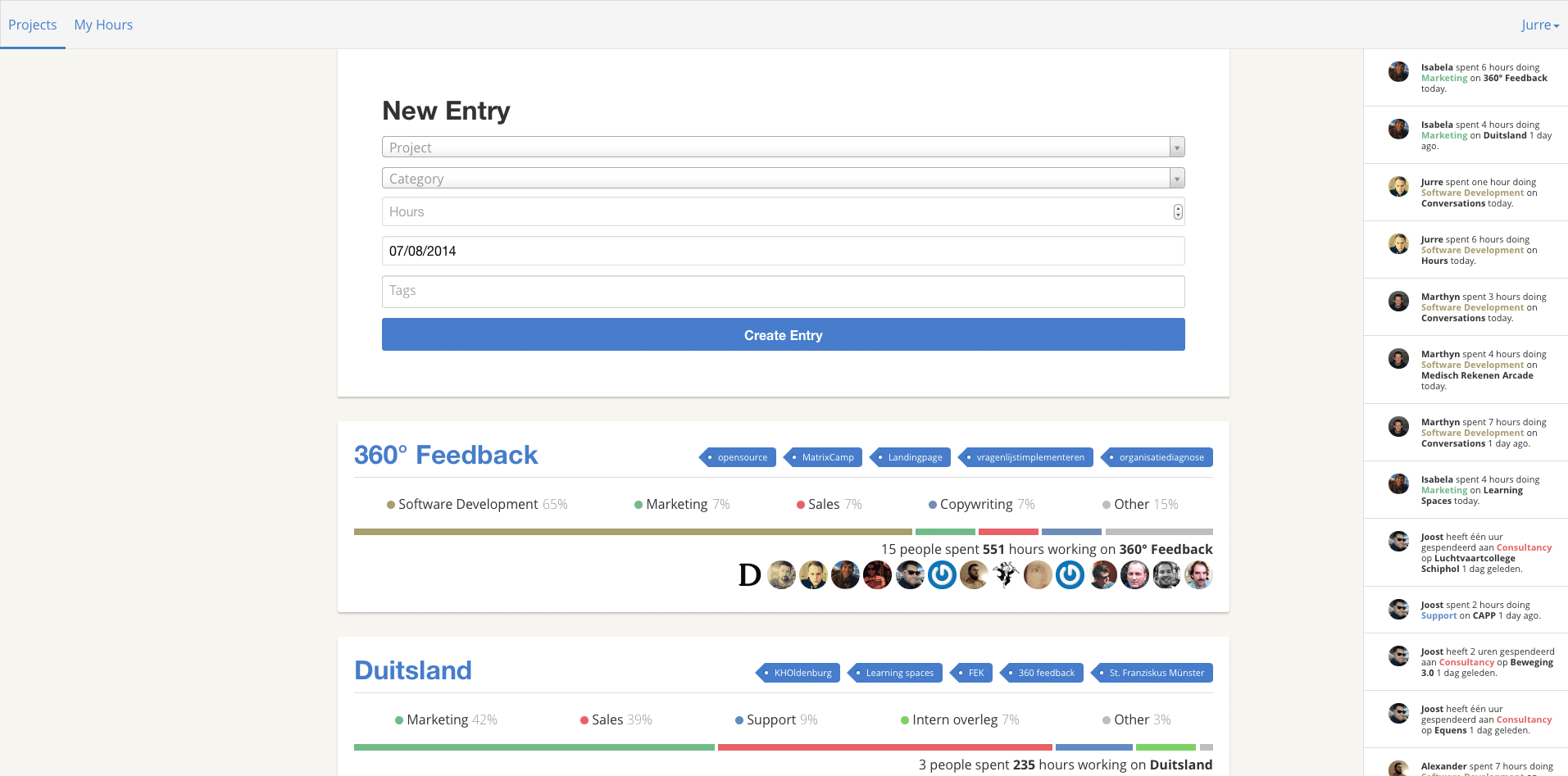Viewport: 1568px width, 776px height.
Task: Open the Jurre account menu
Action: (x=1539, y=25)
